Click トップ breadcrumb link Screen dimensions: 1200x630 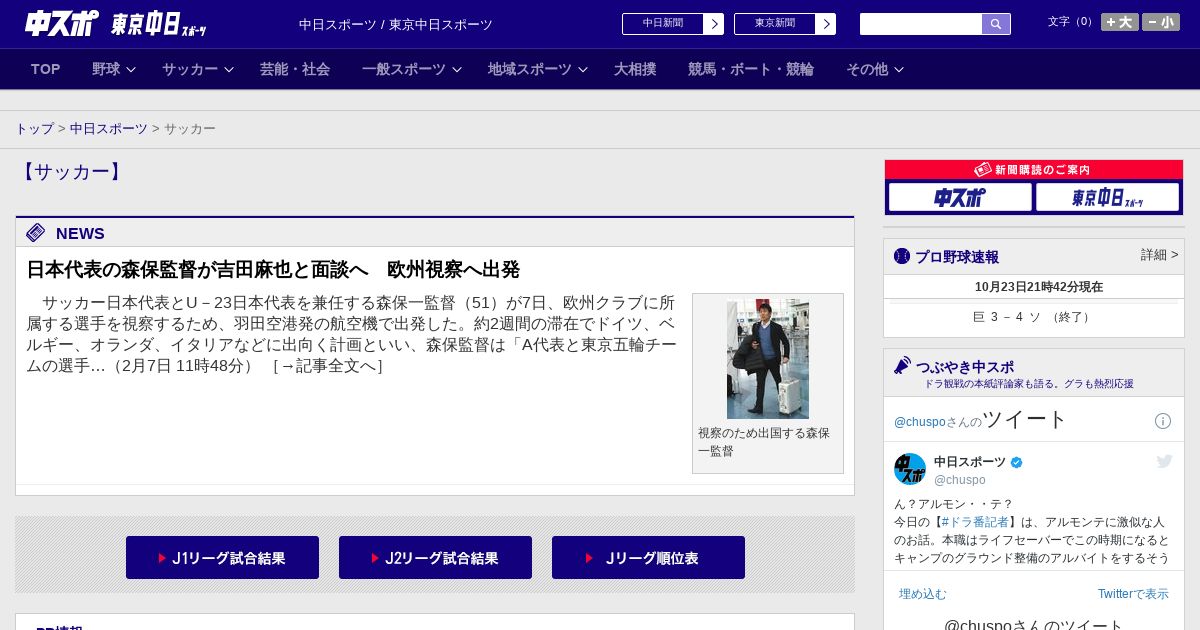pyautogui.click(x=34, y=129)
